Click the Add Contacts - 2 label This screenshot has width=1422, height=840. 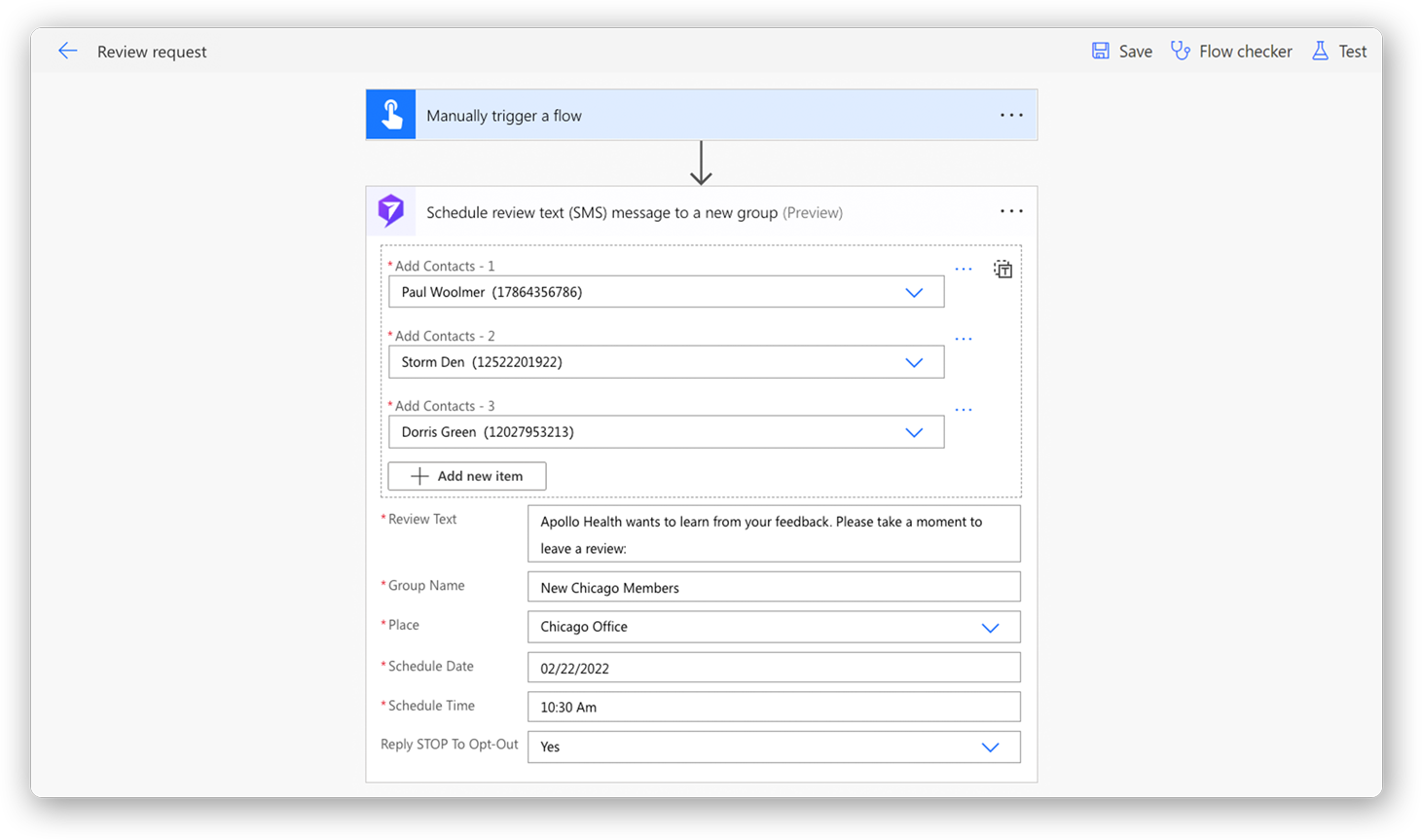[x=444, y=336]
